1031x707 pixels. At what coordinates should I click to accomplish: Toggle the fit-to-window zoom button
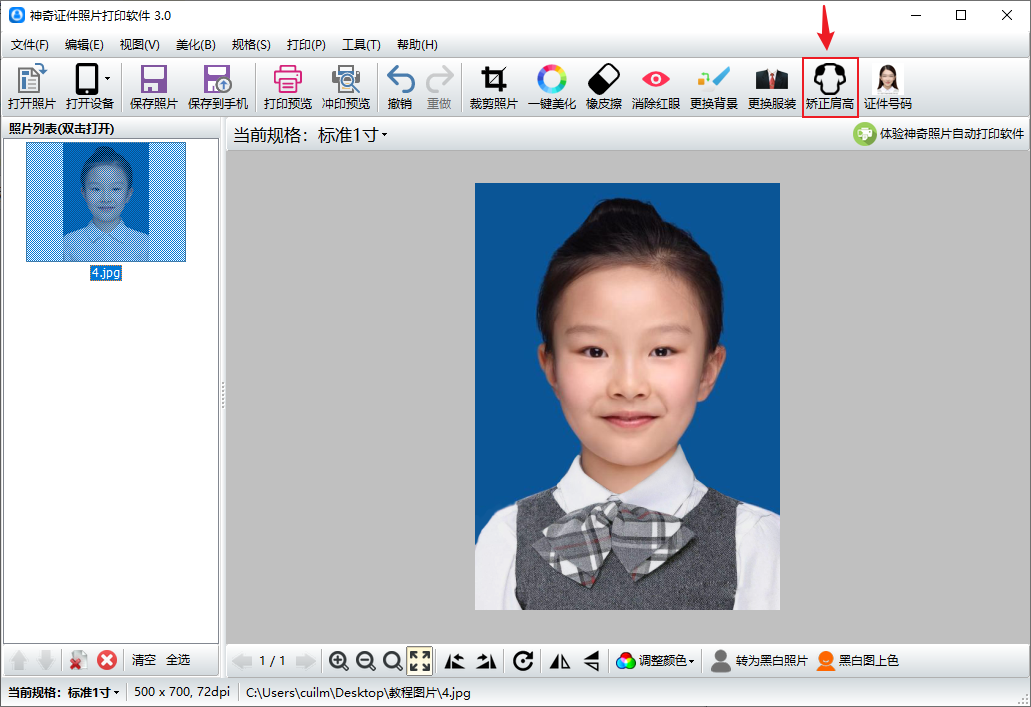pyautogui.click(x=420, y=660)
